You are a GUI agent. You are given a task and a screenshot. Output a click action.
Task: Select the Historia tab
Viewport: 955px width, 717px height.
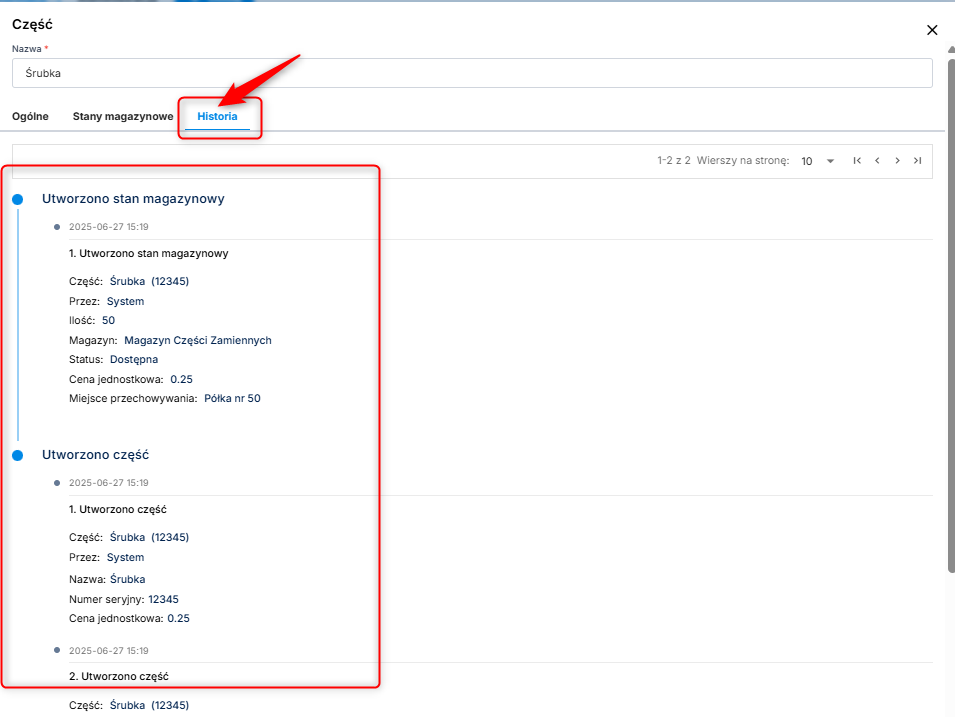click(217, 116)
